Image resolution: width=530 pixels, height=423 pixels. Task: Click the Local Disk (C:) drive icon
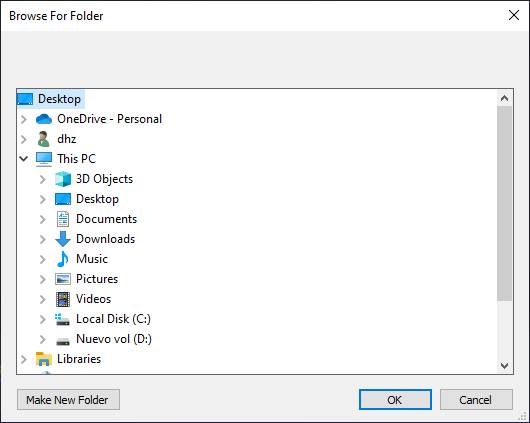(x=63, y=319)
